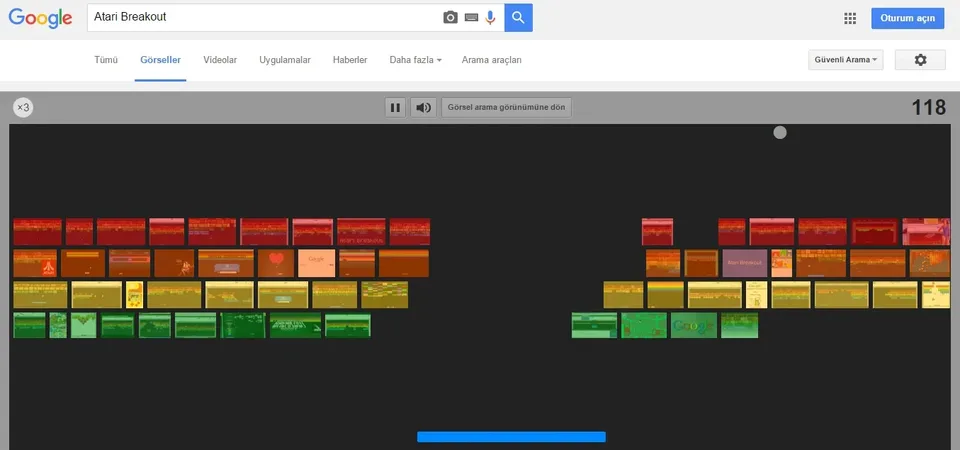Open the on-screen keyboard icon
960x450 pixels.
471,18
